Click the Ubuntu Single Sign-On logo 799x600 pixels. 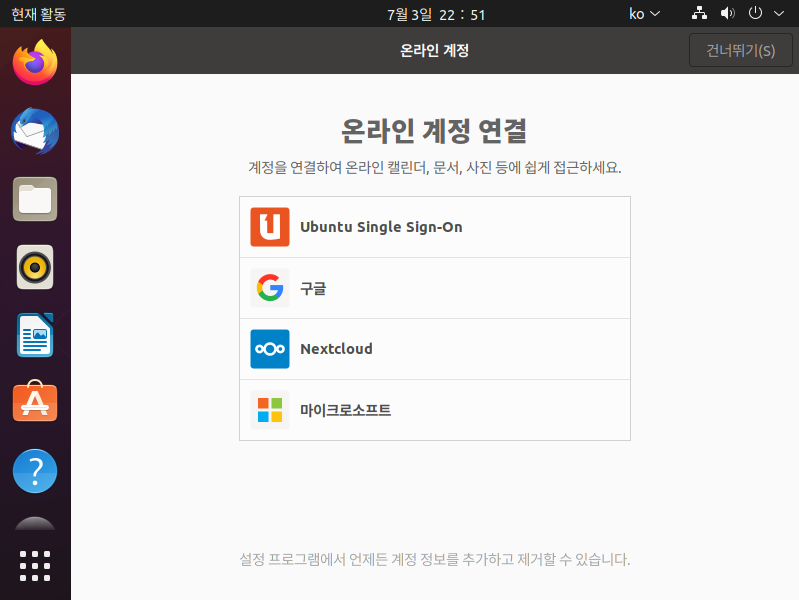click(270, 227)
